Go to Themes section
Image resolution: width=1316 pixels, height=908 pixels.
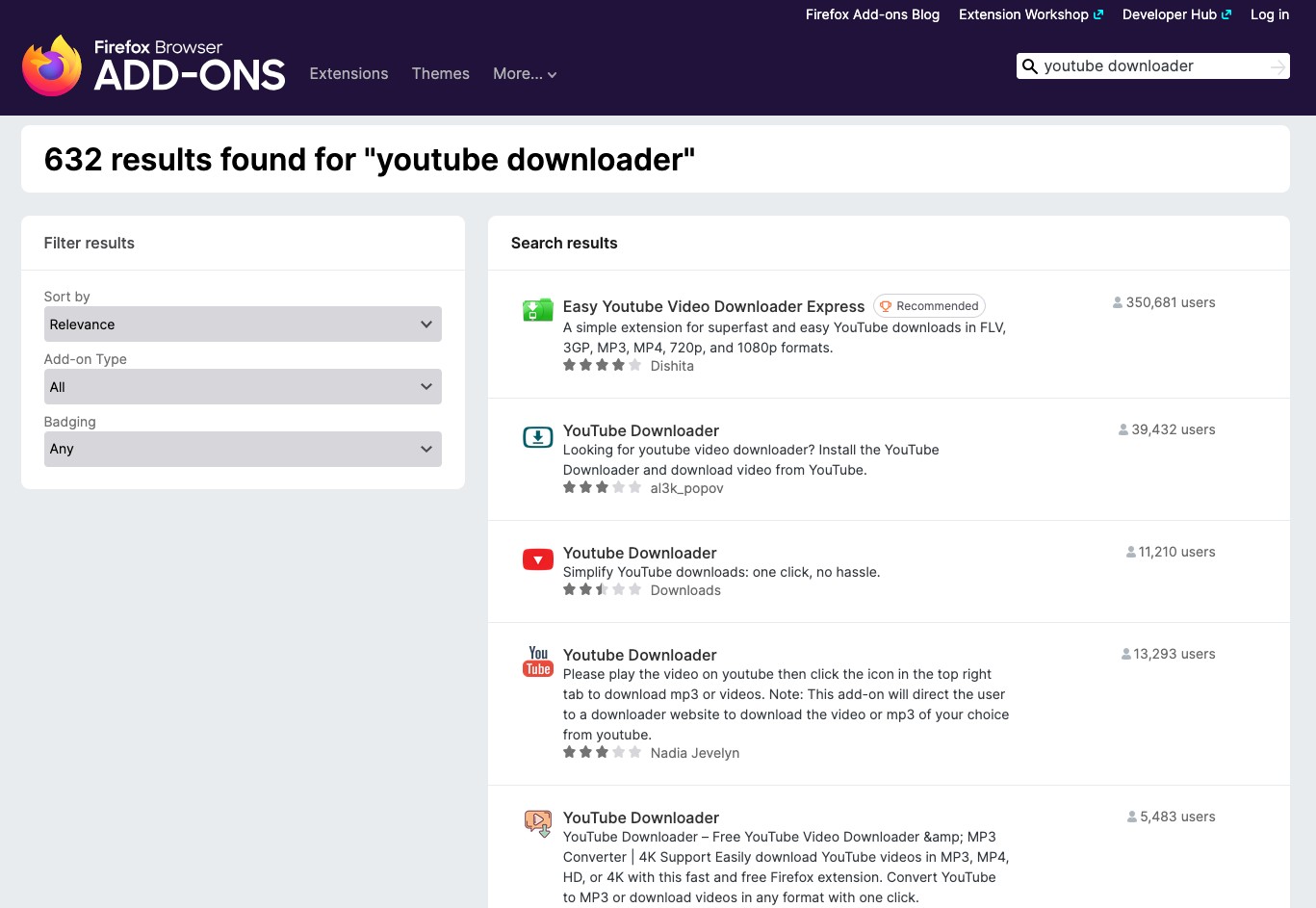click(441, 74)
